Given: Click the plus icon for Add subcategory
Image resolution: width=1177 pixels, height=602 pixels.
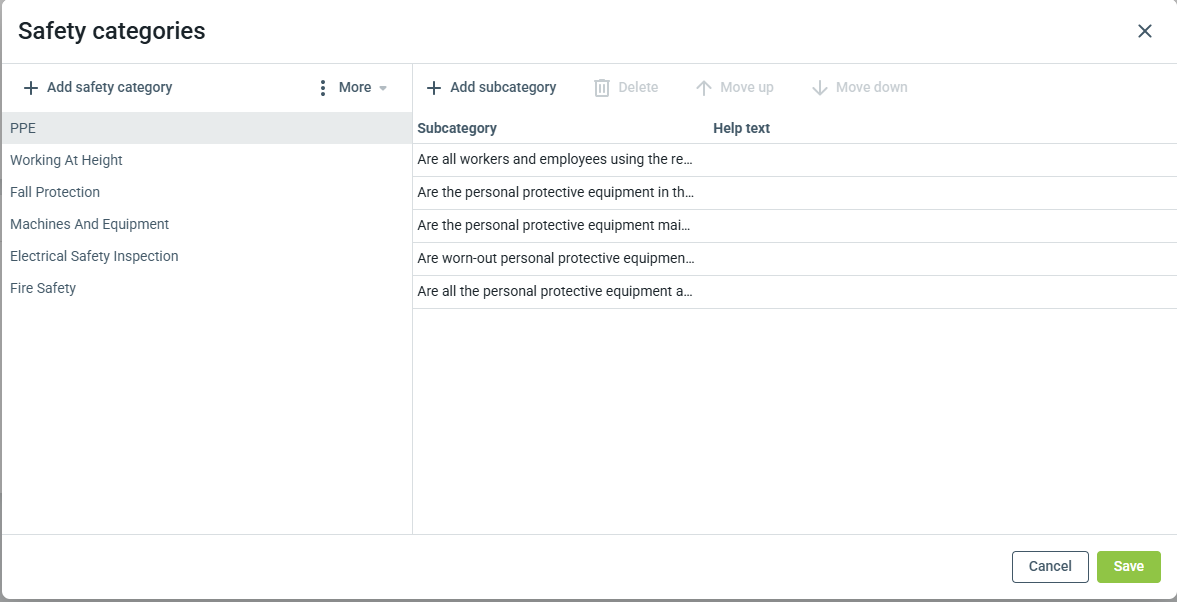Looking at the screenshot, I should [434, 88].
